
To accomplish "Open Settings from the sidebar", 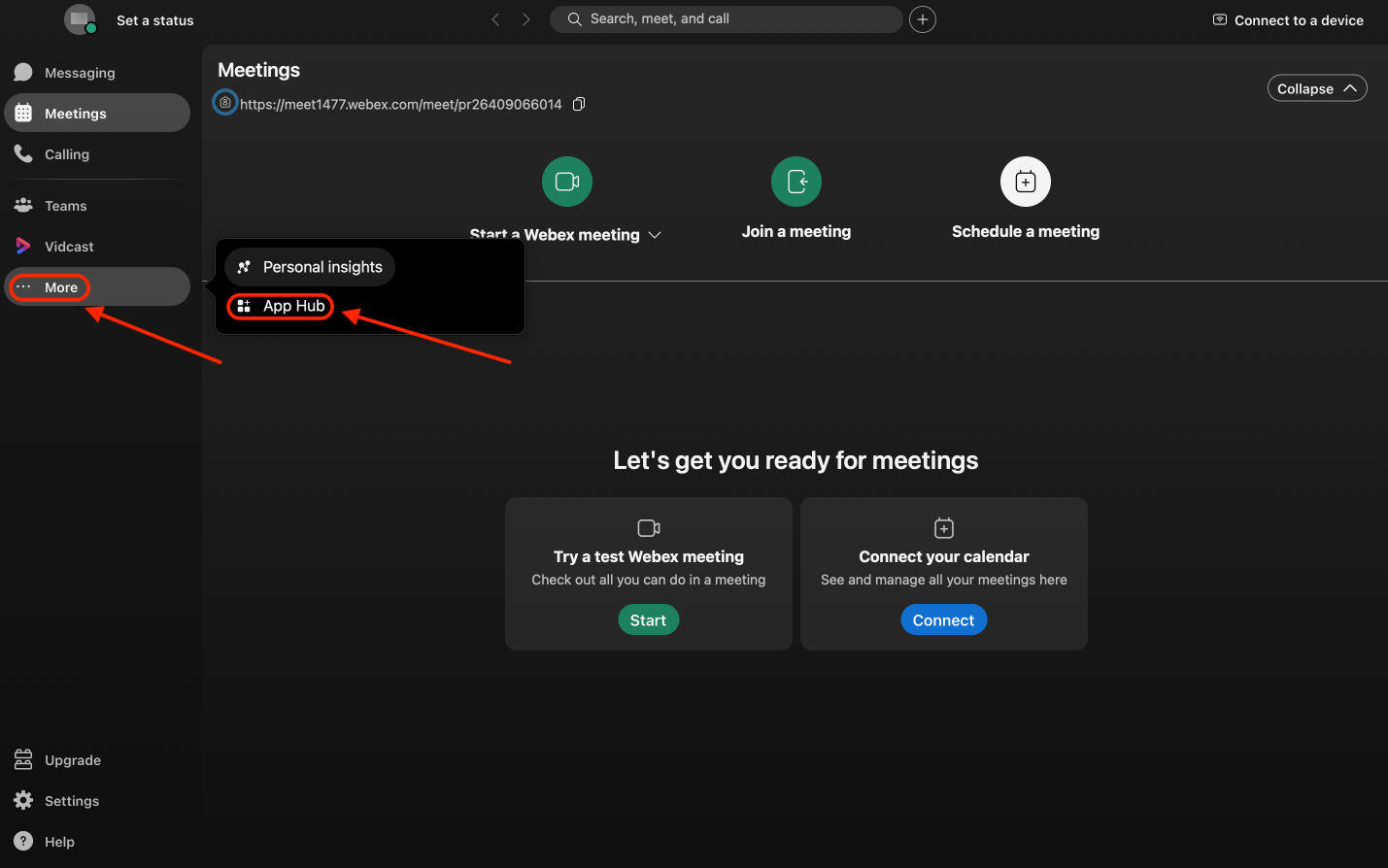I will coord(71,801).
